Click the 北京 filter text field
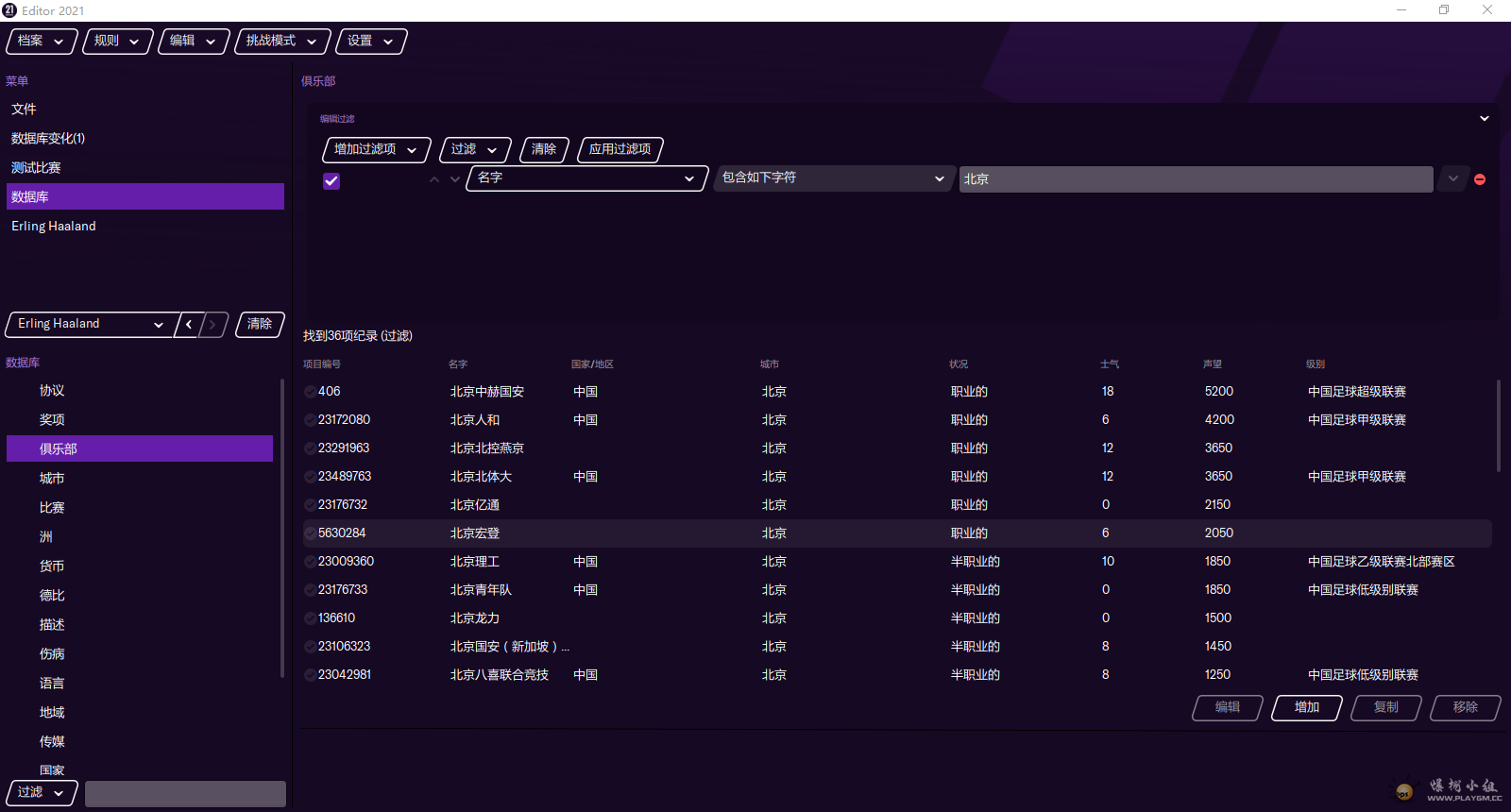 tap(1196, 179)
